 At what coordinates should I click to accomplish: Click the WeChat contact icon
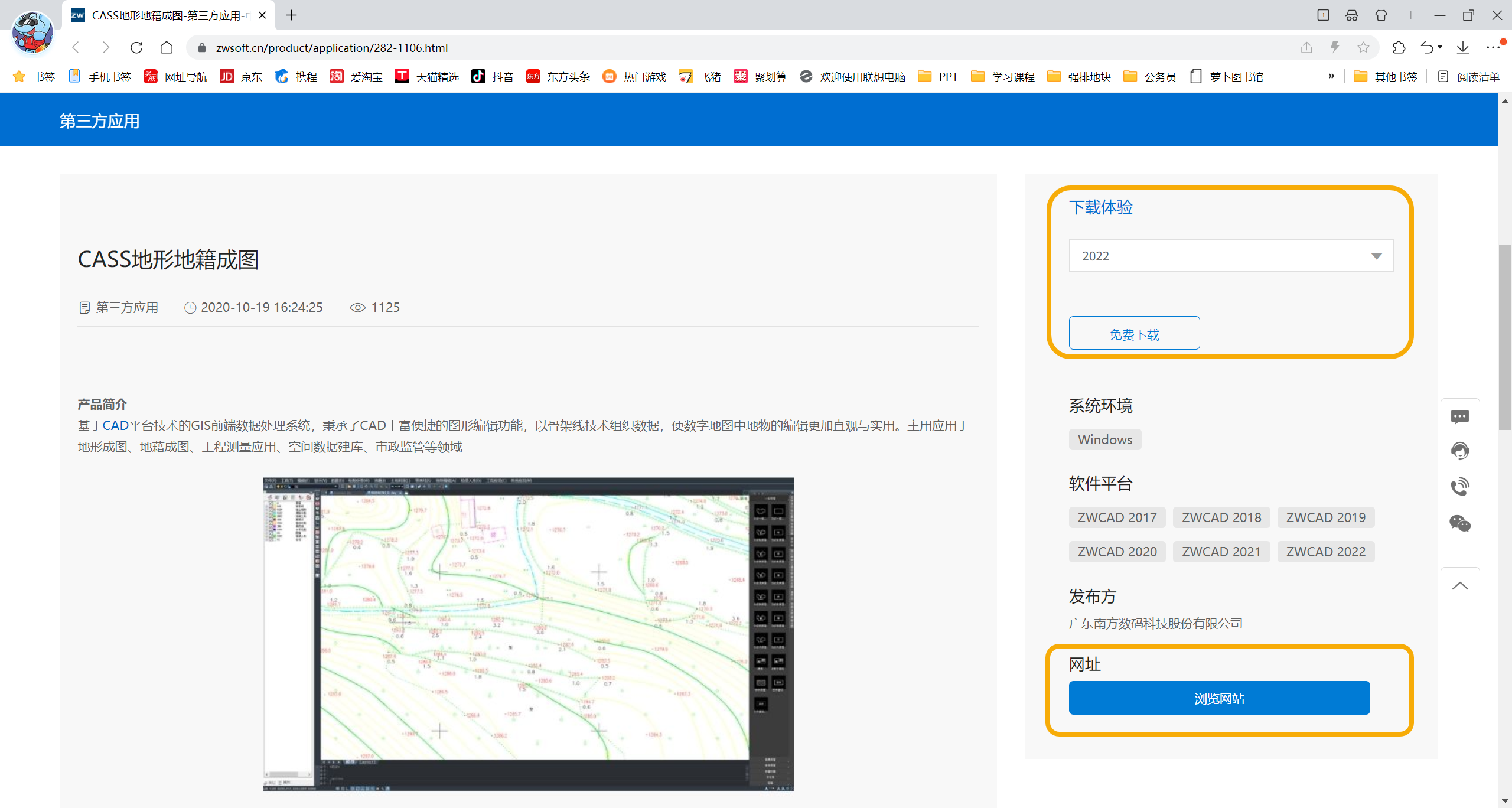(1460, 523)
